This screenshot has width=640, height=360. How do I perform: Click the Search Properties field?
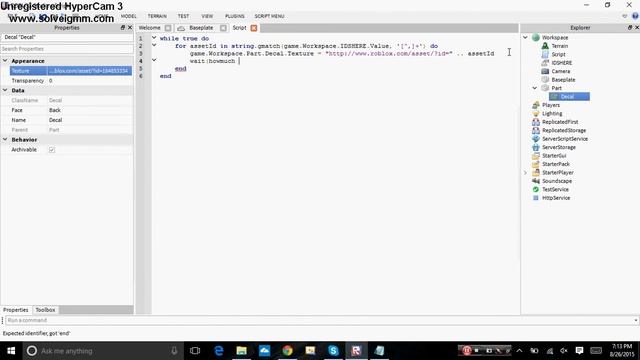pyautogui.click(x=67, y=49)
